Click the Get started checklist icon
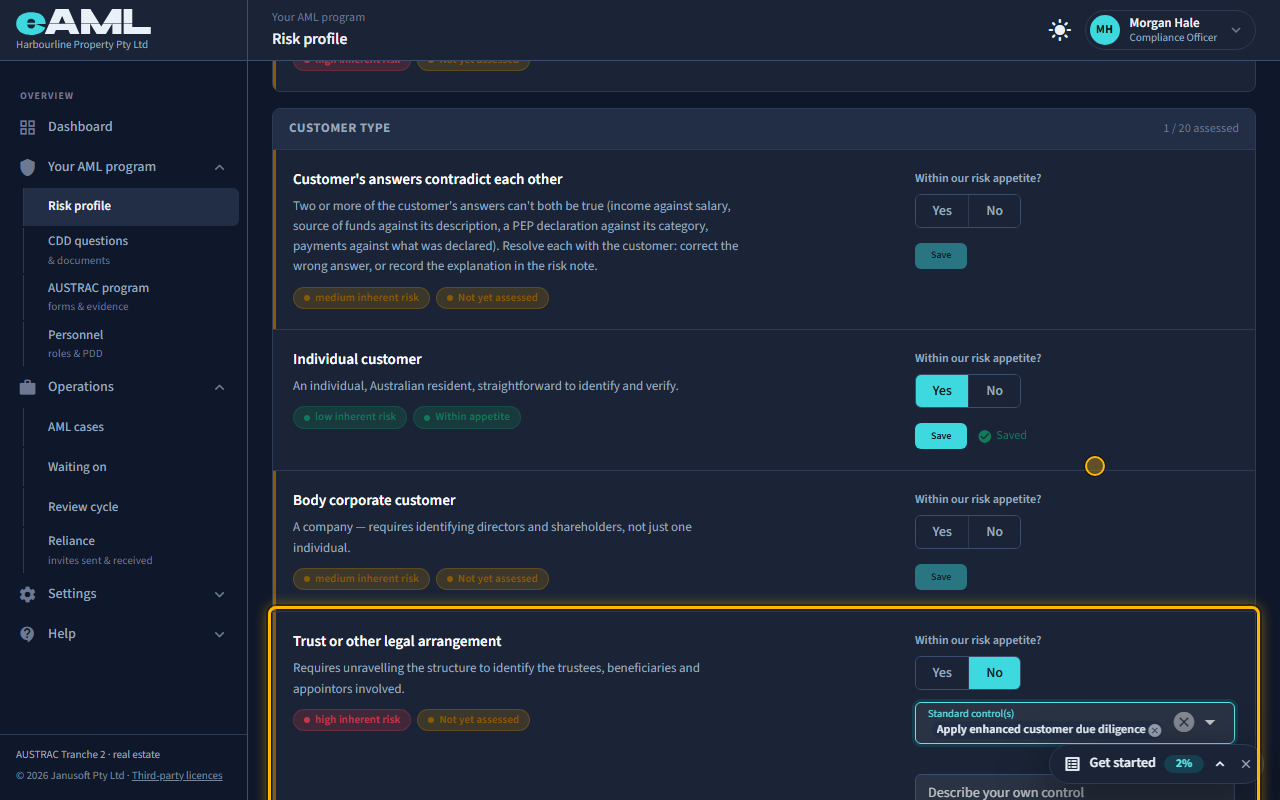The image size is (1280, 800). point(1072,763)
